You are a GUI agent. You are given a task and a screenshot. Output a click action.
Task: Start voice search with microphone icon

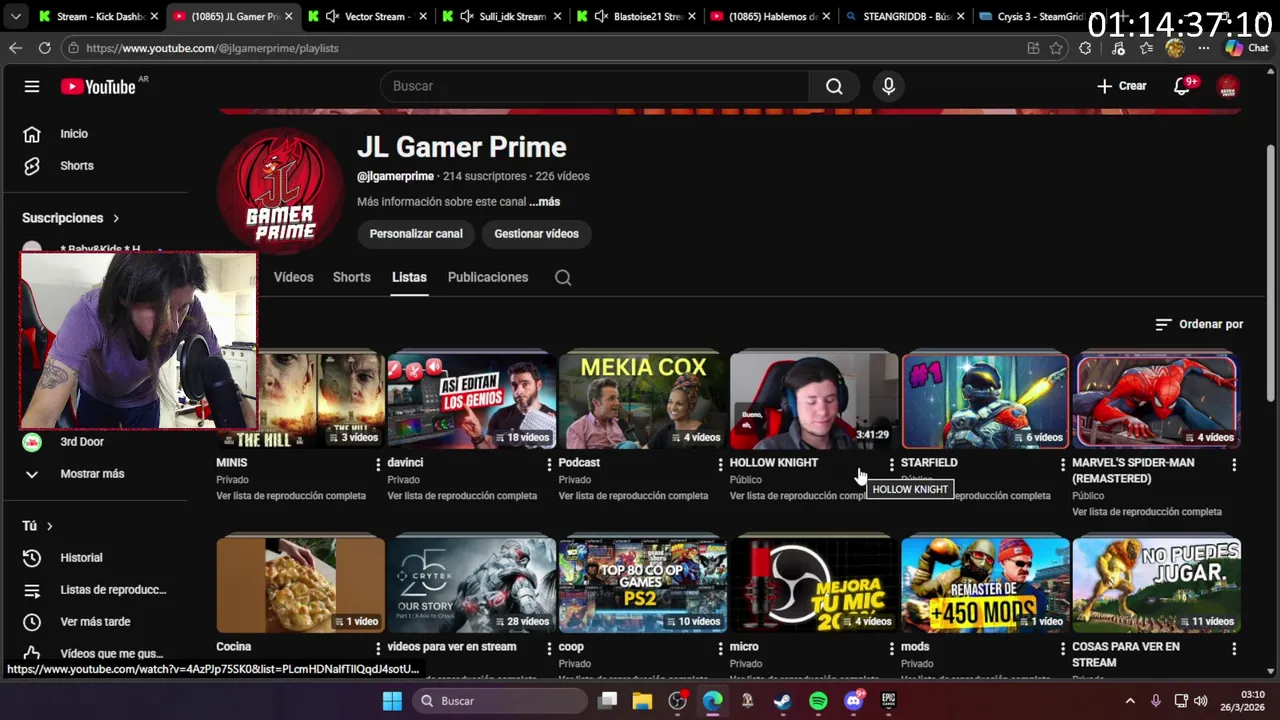tap(888, 86)
